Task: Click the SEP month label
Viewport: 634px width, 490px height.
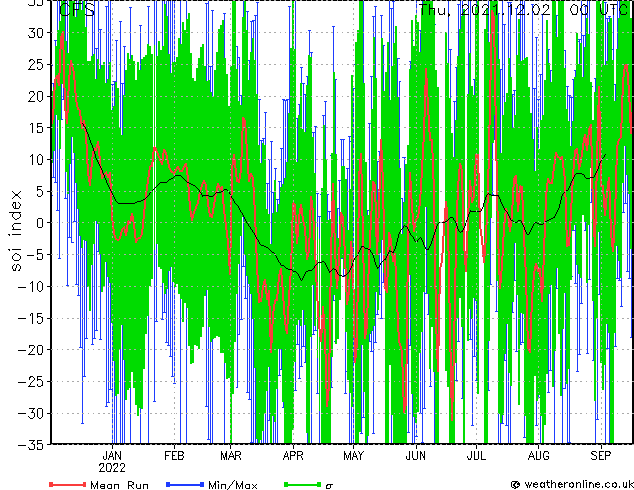Action: pos(600,456)
